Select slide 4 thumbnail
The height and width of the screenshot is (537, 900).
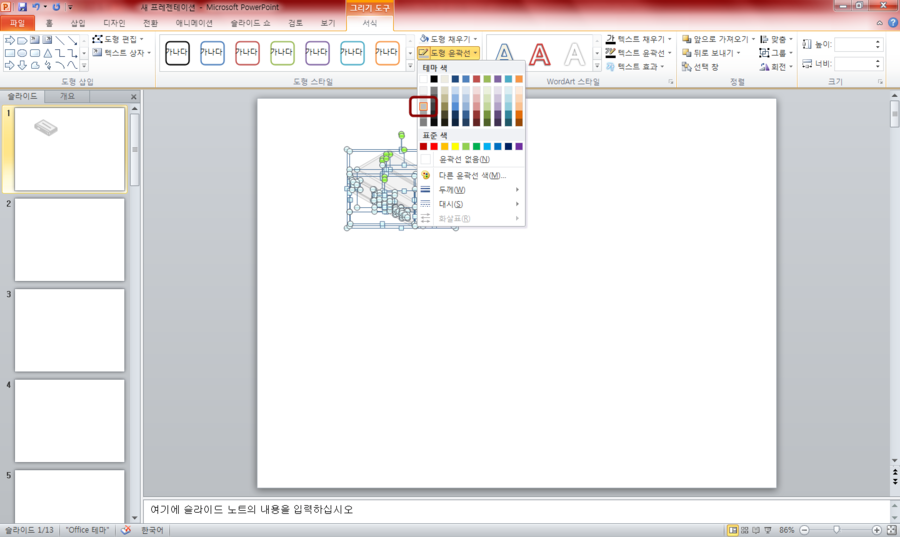click(x=69, y=421)
